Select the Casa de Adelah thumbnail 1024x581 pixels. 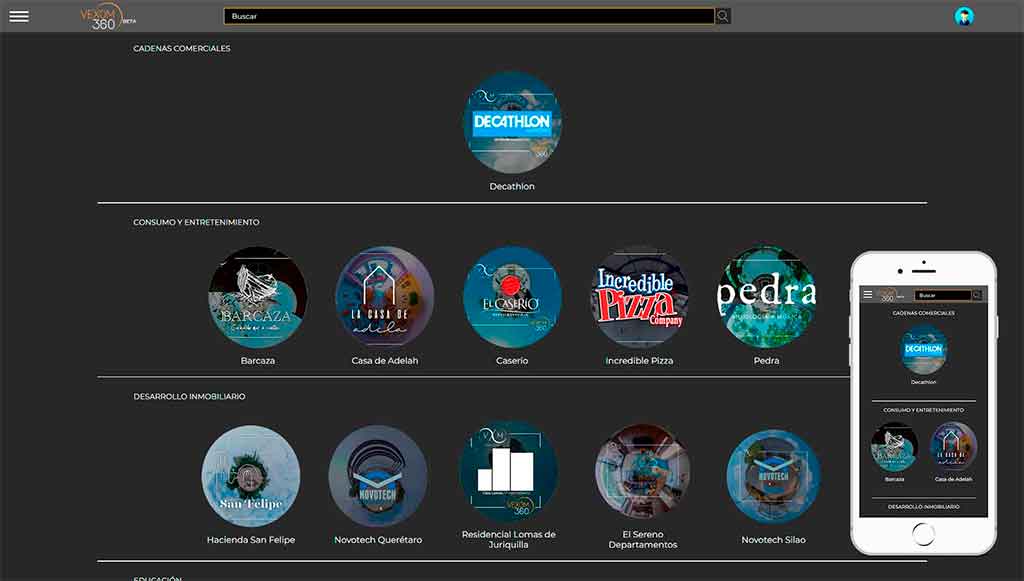385,297
